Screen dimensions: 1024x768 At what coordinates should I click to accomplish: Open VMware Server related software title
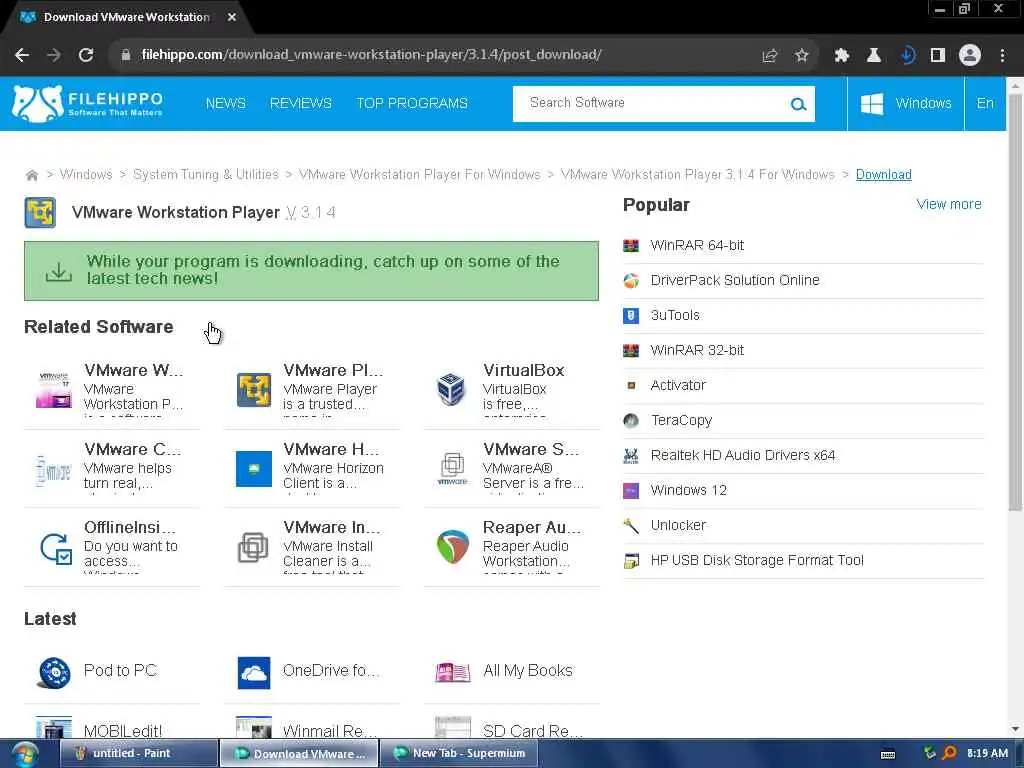[x=530, y=449]
